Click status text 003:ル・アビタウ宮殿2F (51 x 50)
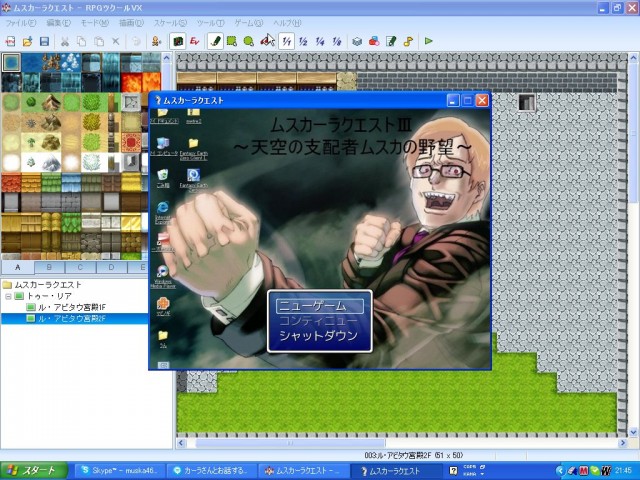The image size is (640, 480). click(x=414, y=455)
